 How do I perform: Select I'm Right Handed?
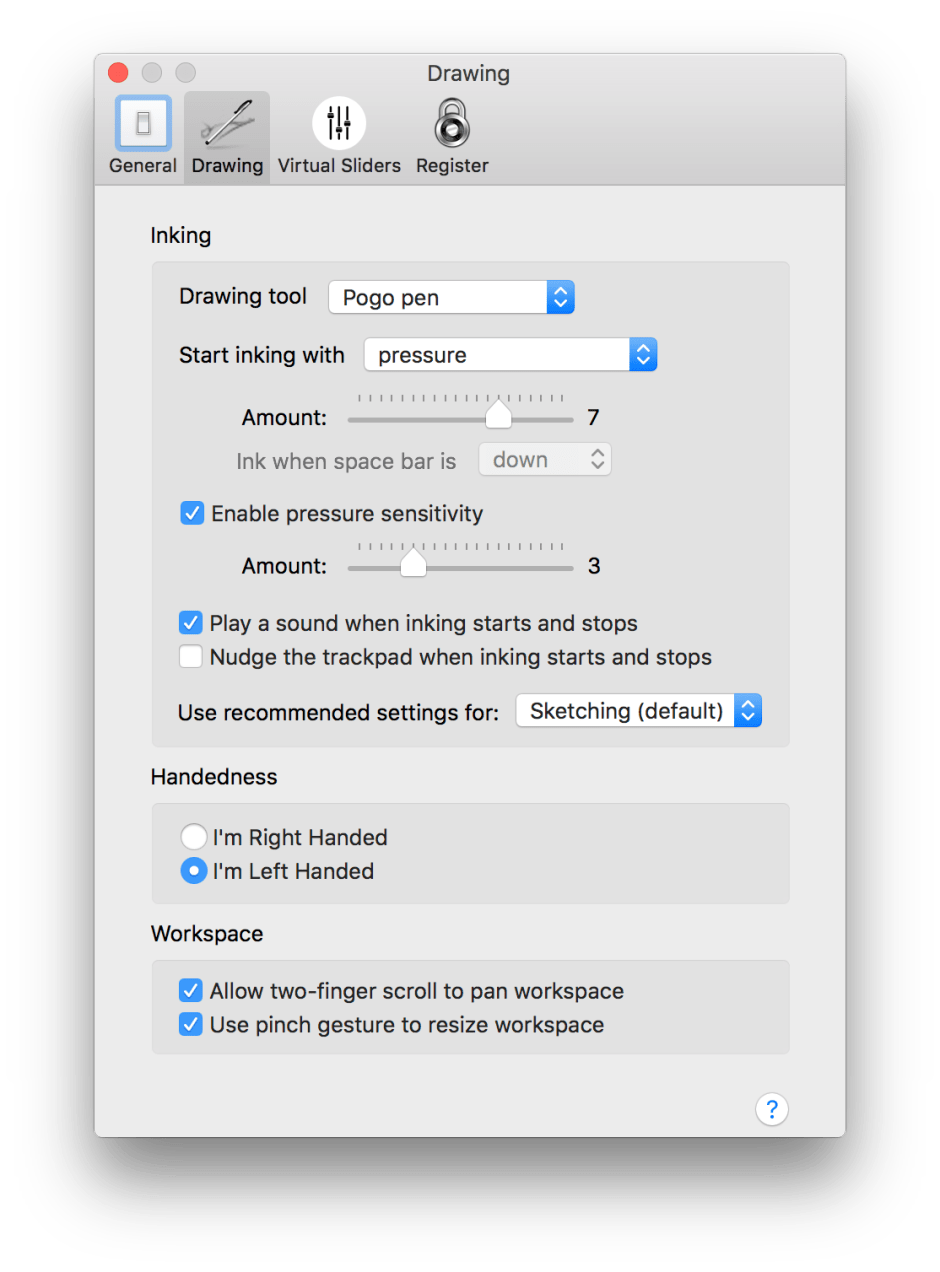click(x=194, y=837)
